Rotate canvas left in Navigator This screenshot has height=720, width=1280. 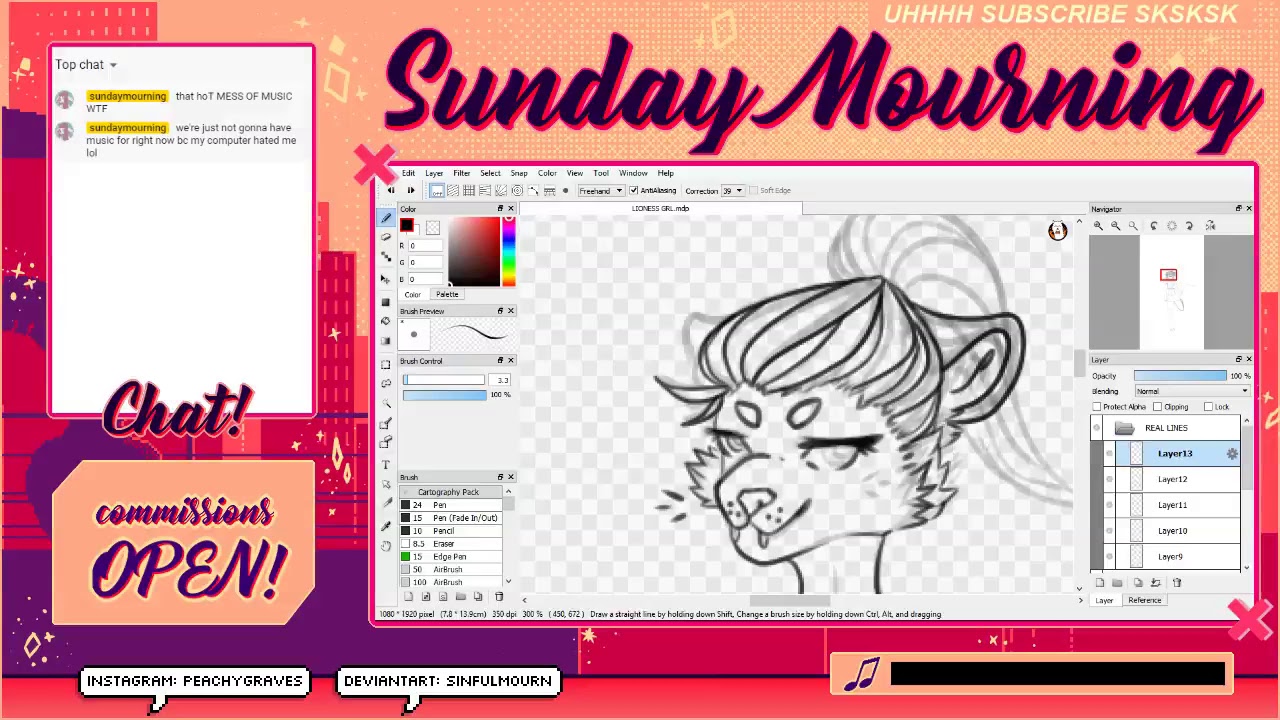(1154, 226)
